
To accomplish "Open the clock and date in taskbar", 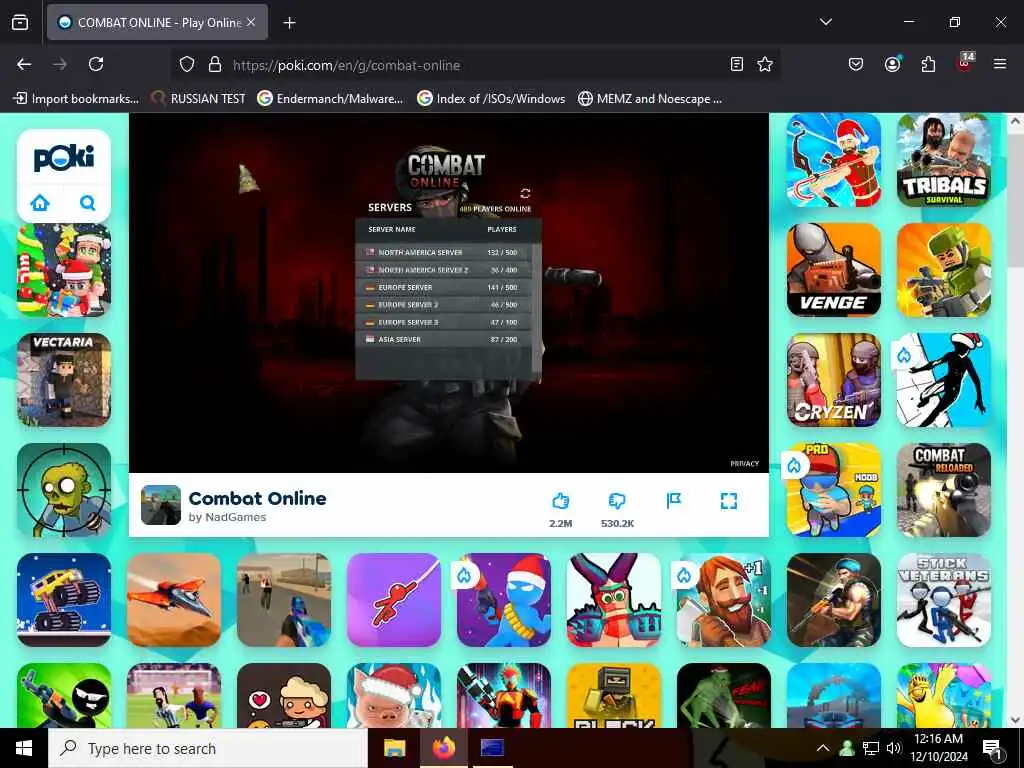I will [x=938, y=748].
